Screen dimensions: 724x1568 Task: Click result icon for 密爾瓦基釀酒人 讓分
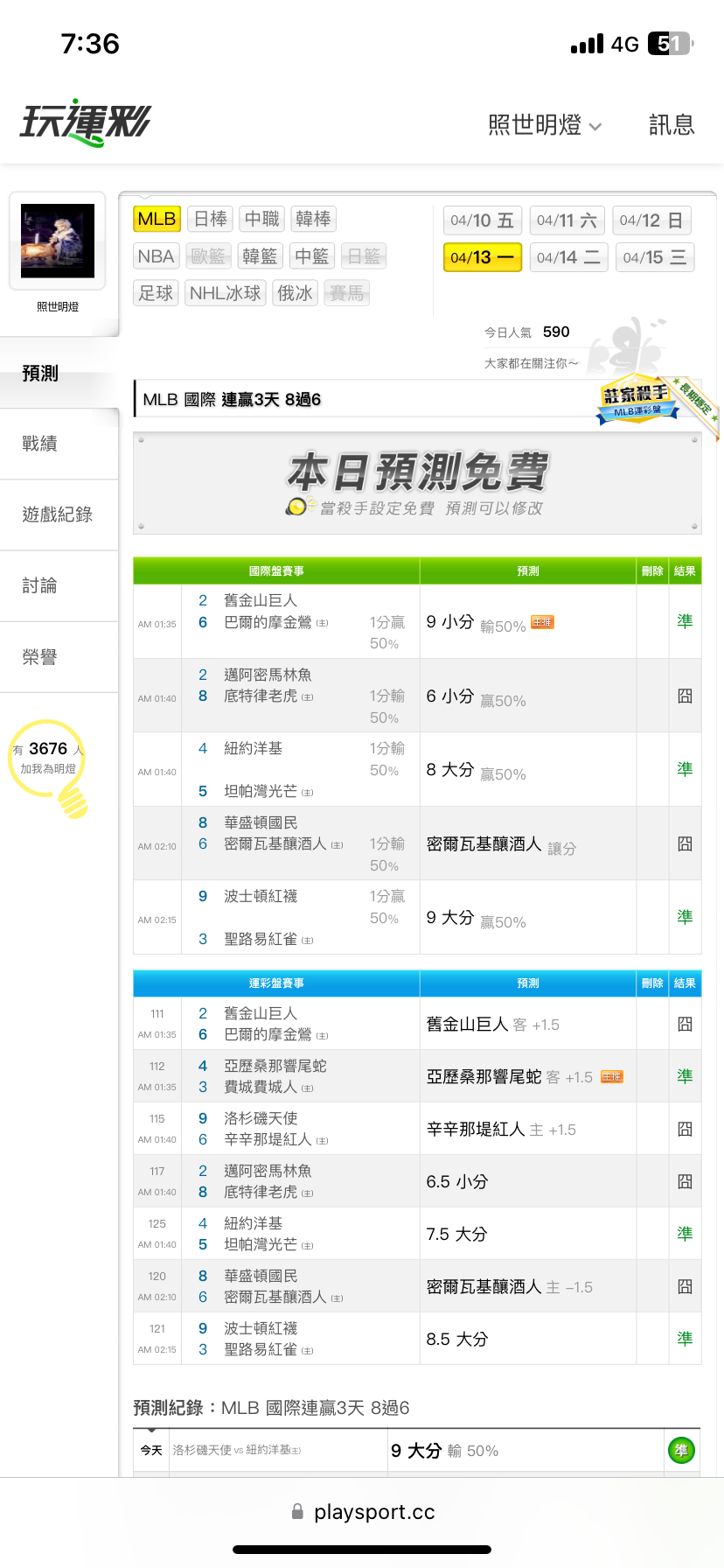tap(685, 843)
